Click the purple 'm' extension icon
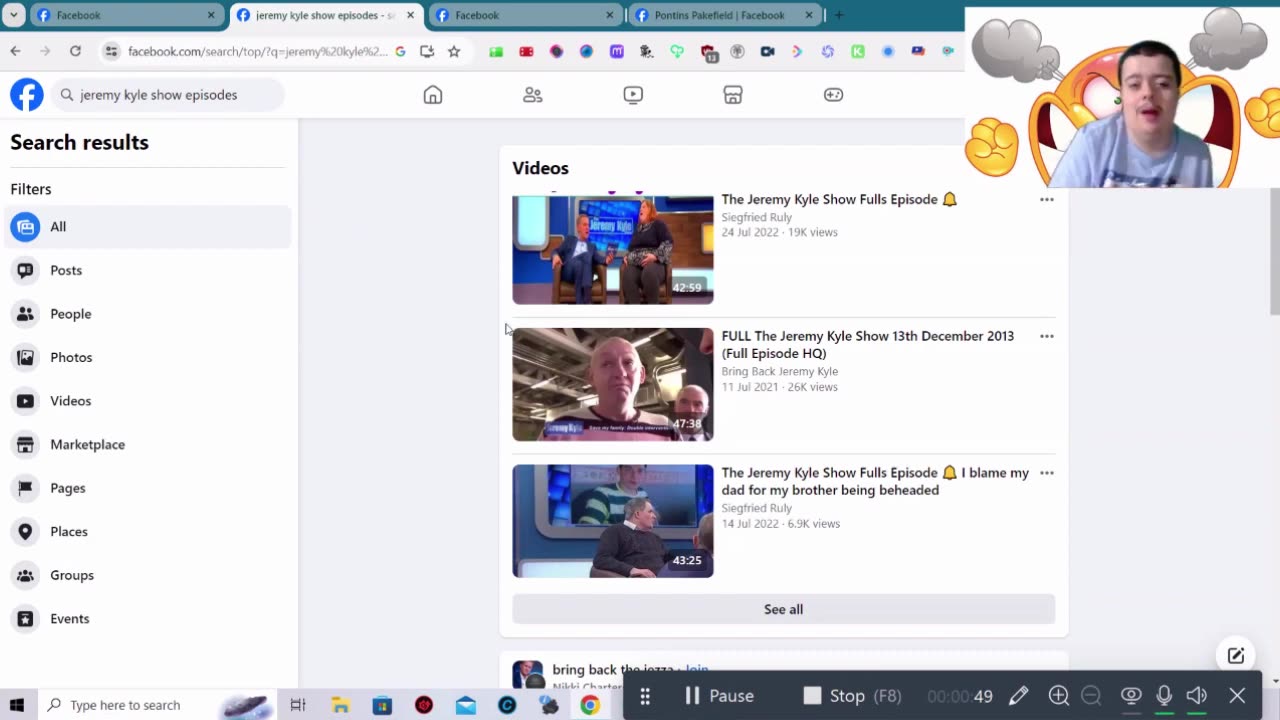 [617, 51]
